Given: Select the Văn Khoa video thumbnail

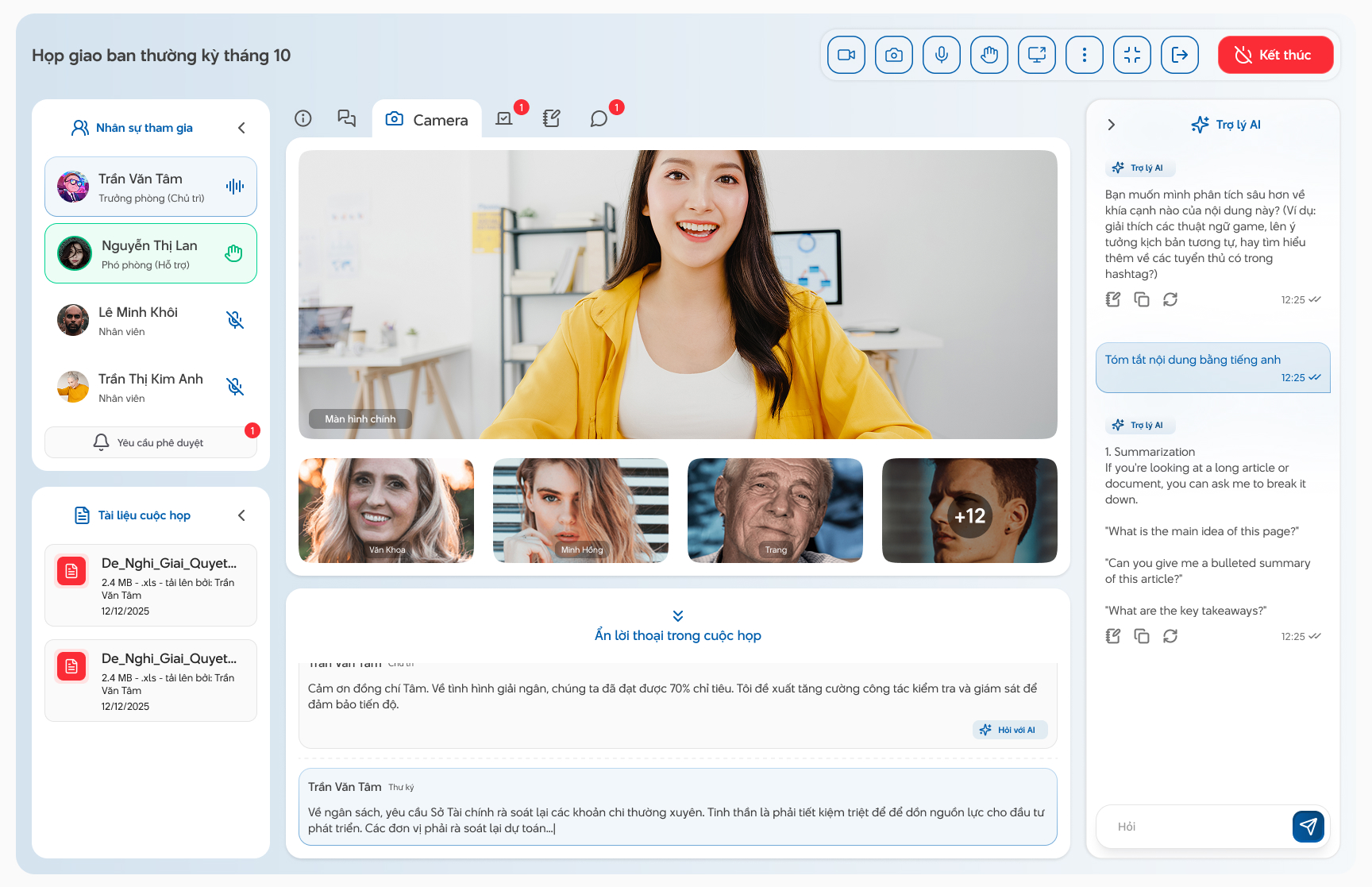Looking at the screenshot, I should (x=386, y=511).
